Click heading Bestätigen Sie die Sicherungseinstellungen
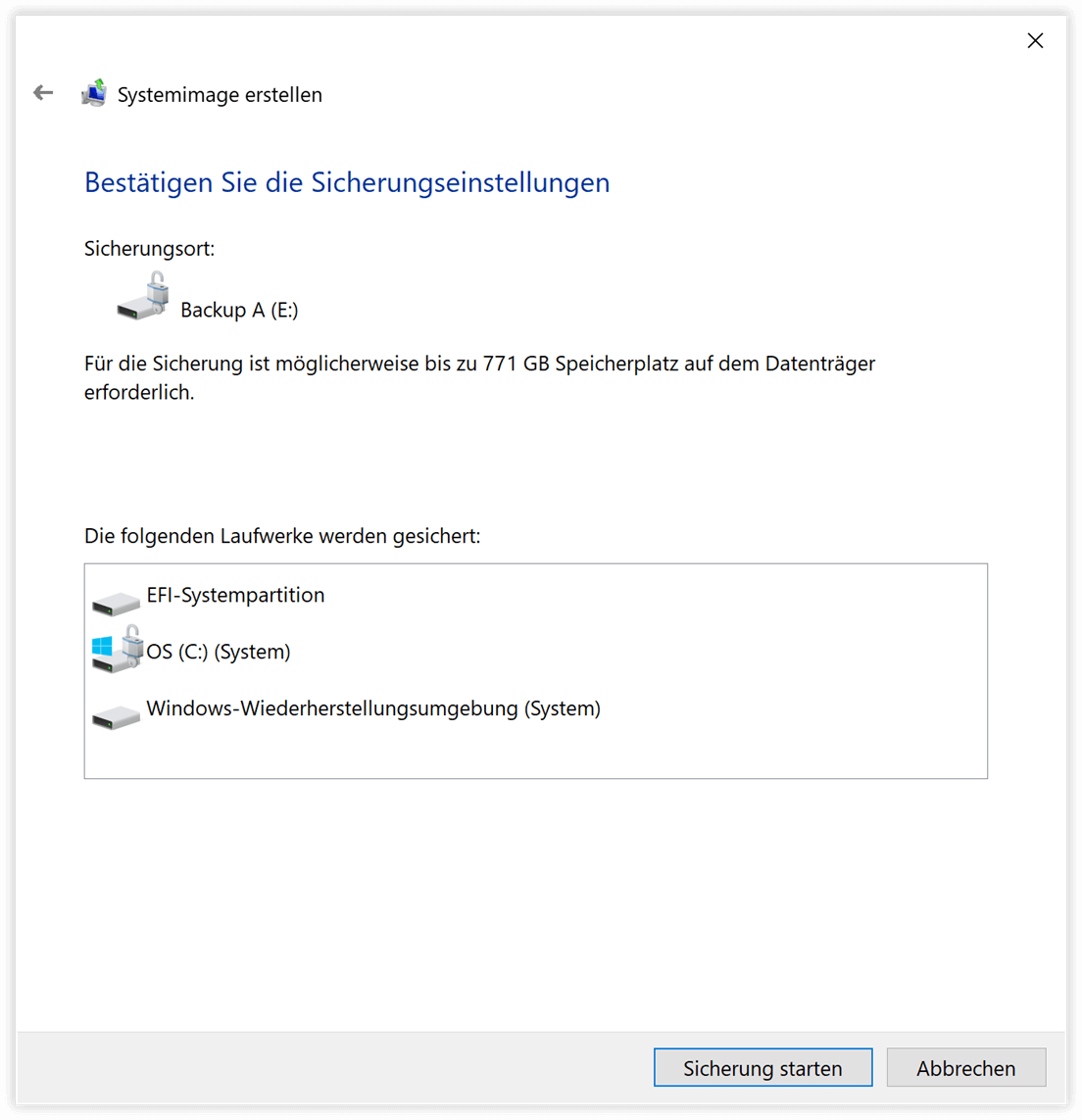 pos(347,183)
